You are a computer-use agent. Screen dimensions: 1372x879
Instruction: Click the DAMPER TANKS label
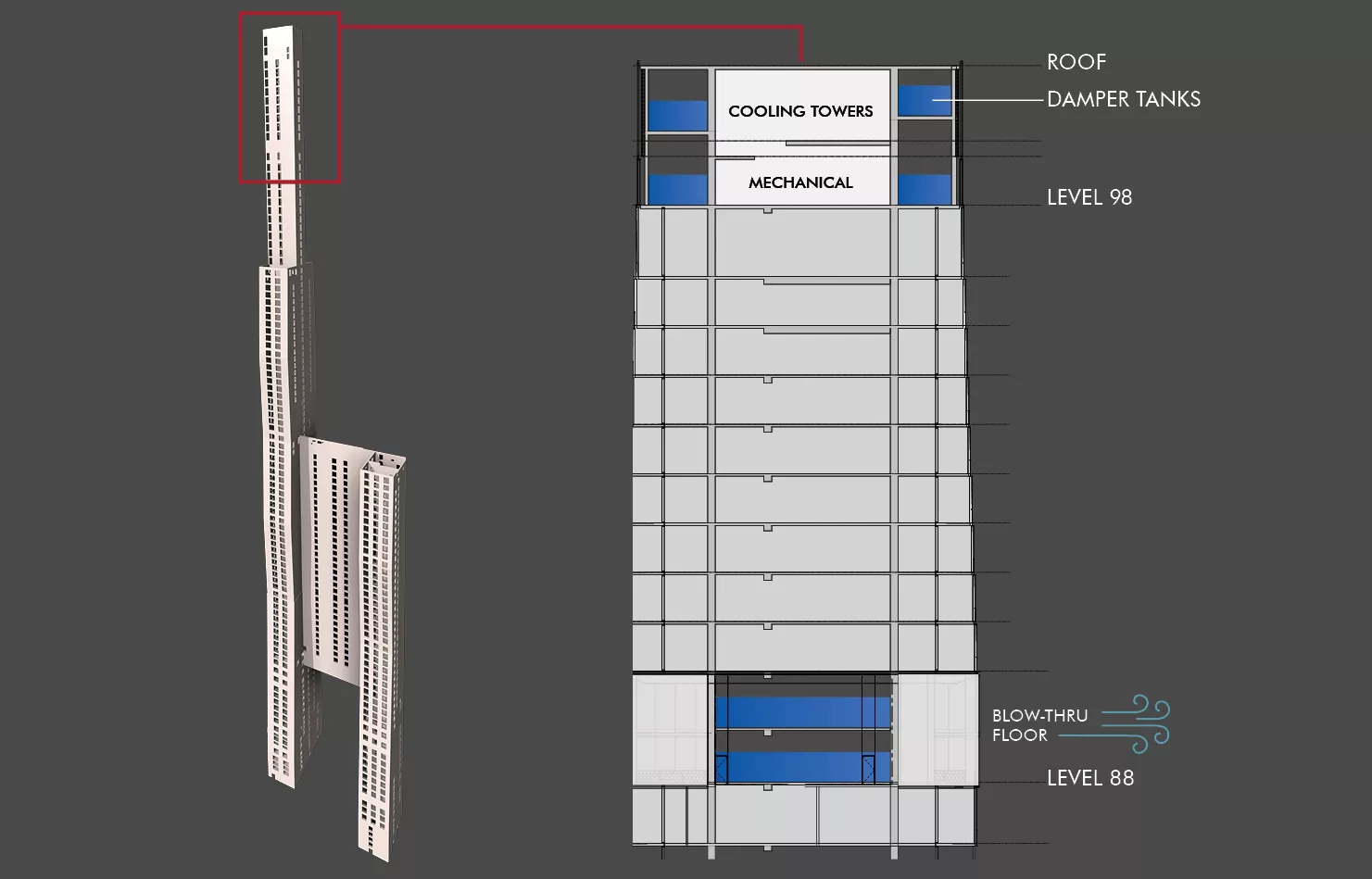pos(1123,99)
